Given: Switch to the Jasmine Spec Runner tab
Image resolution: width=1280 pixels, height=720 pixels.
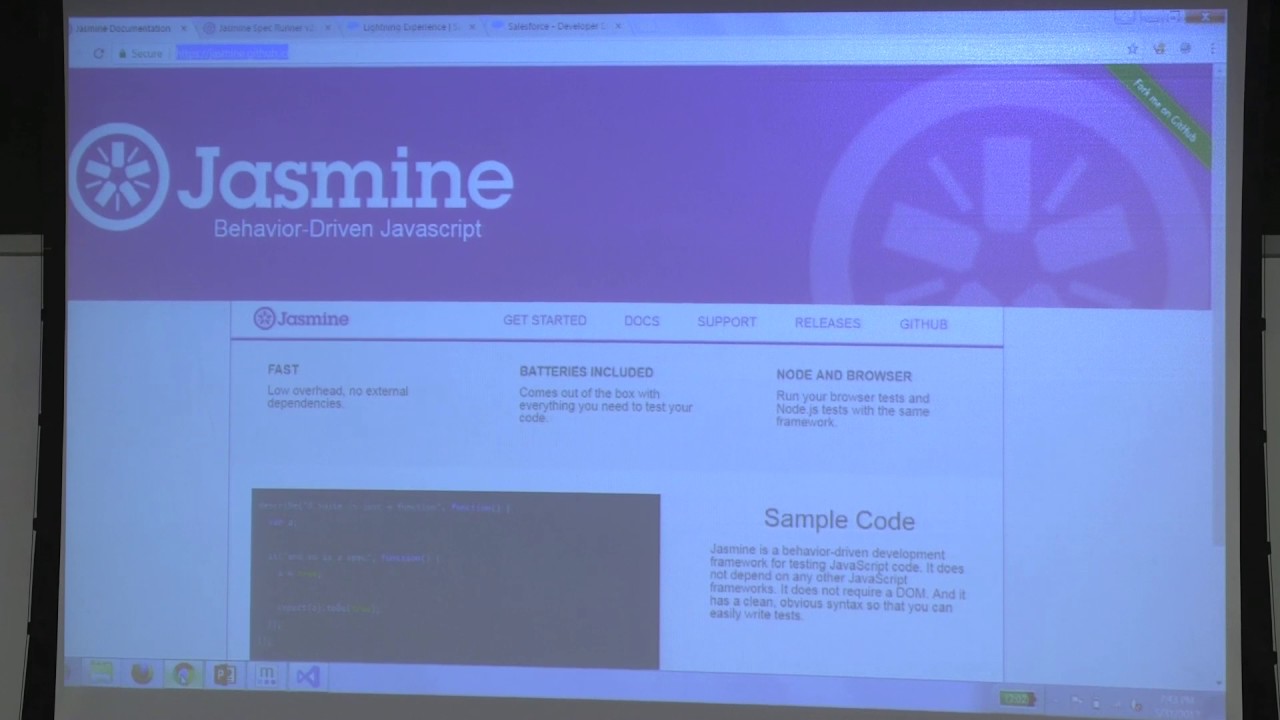Looking at the screenshot, I should pos(266,28).
